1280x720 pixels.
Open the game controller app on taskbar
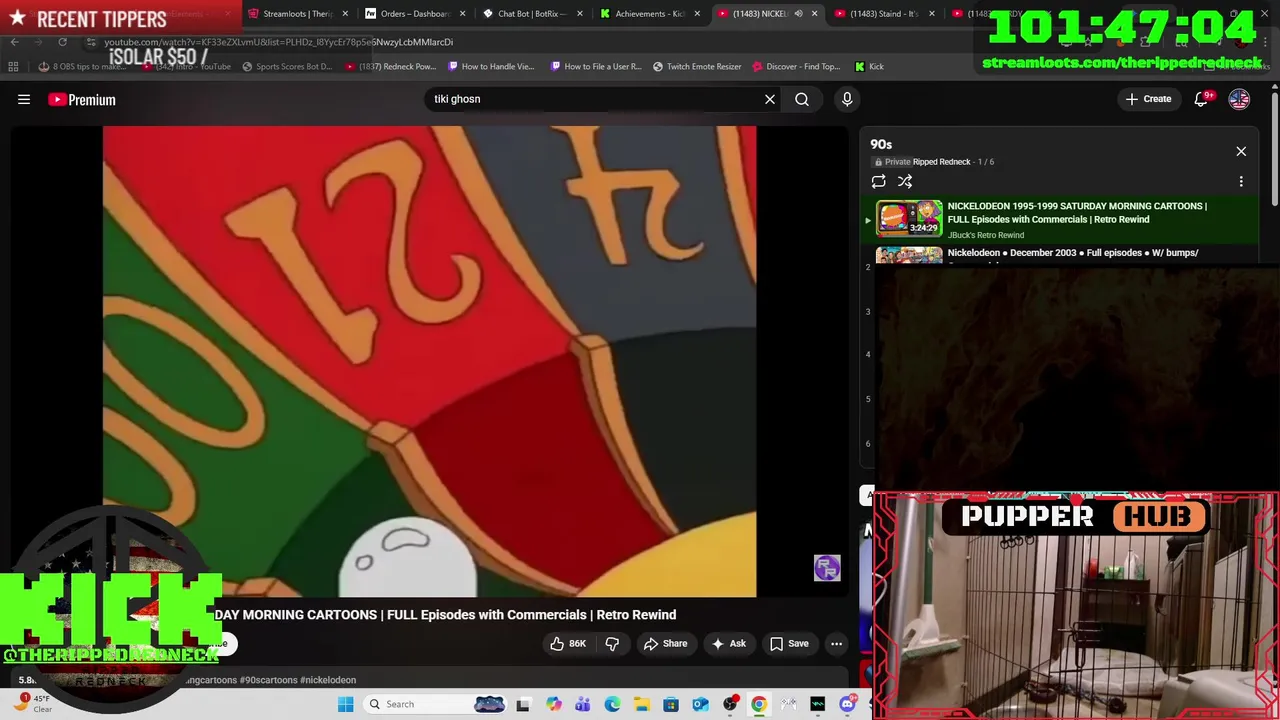[789, 705]
